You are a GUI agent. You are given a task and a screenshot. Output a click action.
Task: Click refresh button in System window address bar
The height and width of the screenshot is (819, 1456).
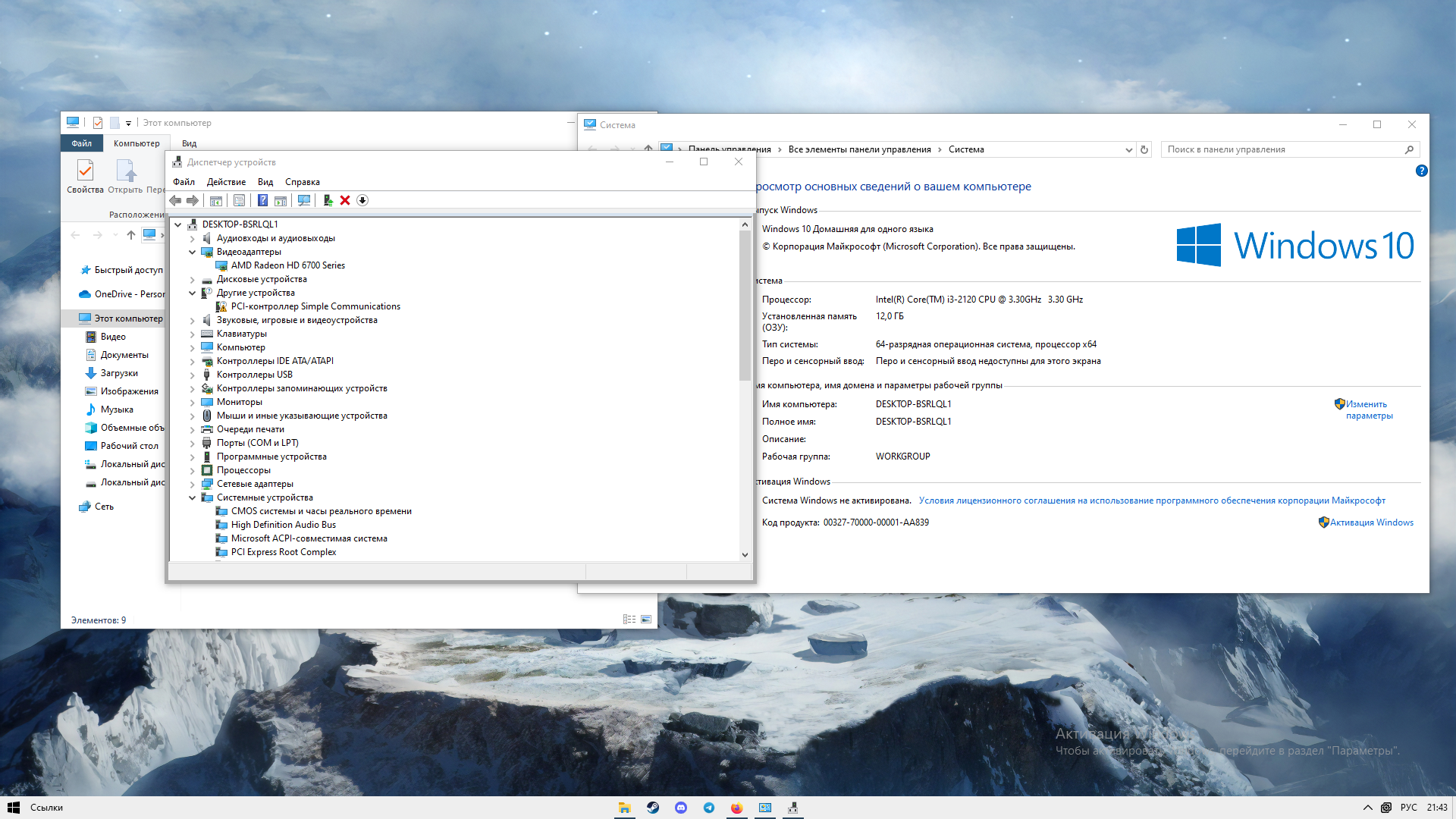click(x=1144, y=150)
